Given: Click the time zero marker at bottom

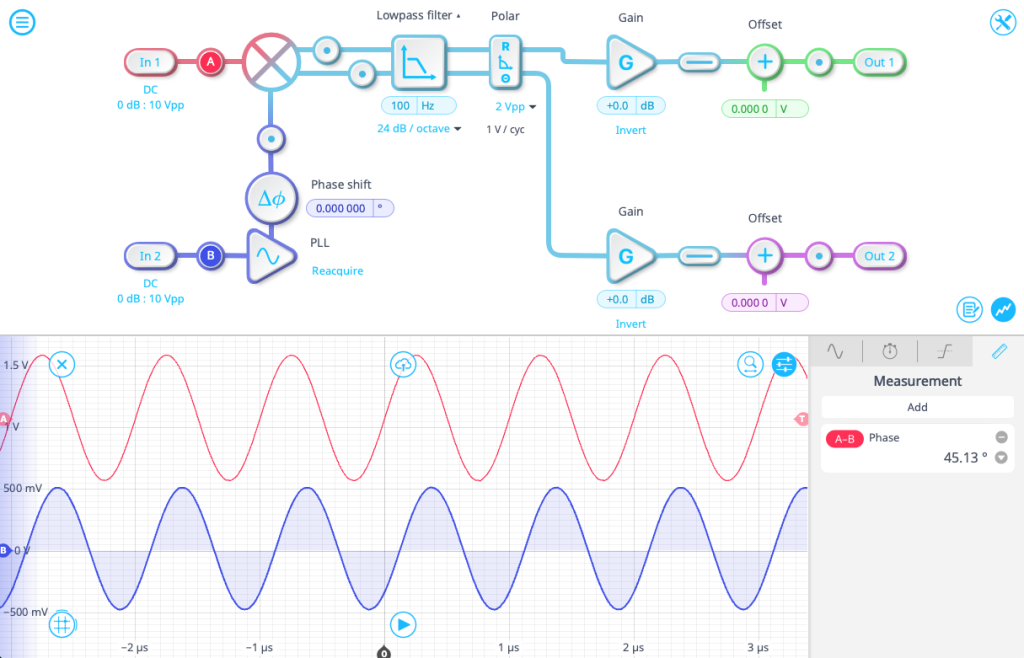Looking at the screenshot, I should click(384, 651).
